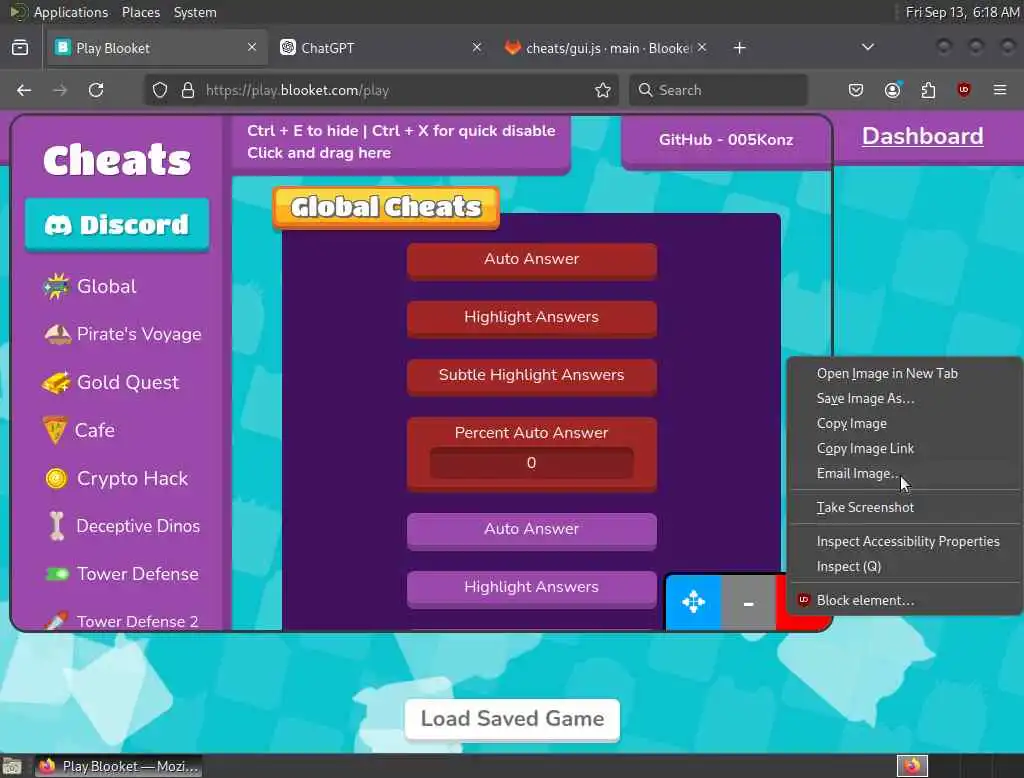Open the Pocket save icon
This screenshot has width=1024, height=778.
tap(856, 90)
